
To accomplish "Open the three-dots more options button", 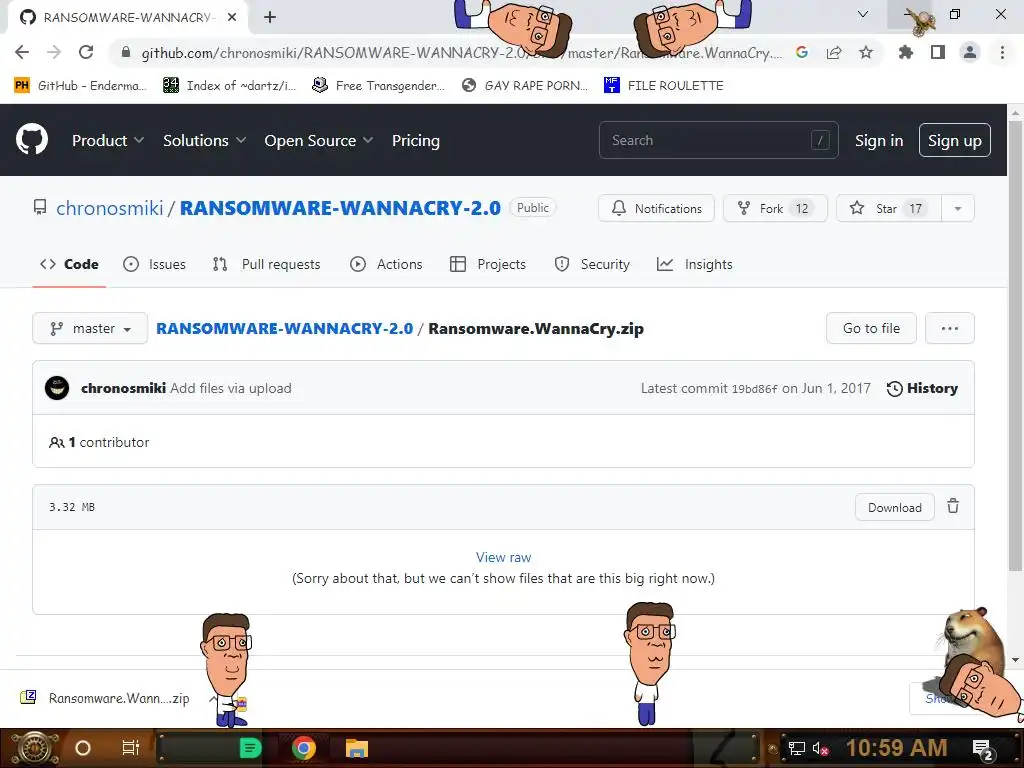I will click(x=950, y=328).
